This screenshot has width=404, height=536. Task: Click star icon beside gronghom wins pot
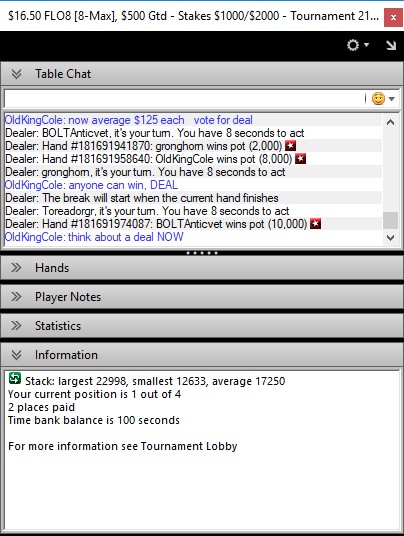click(291, 146)
